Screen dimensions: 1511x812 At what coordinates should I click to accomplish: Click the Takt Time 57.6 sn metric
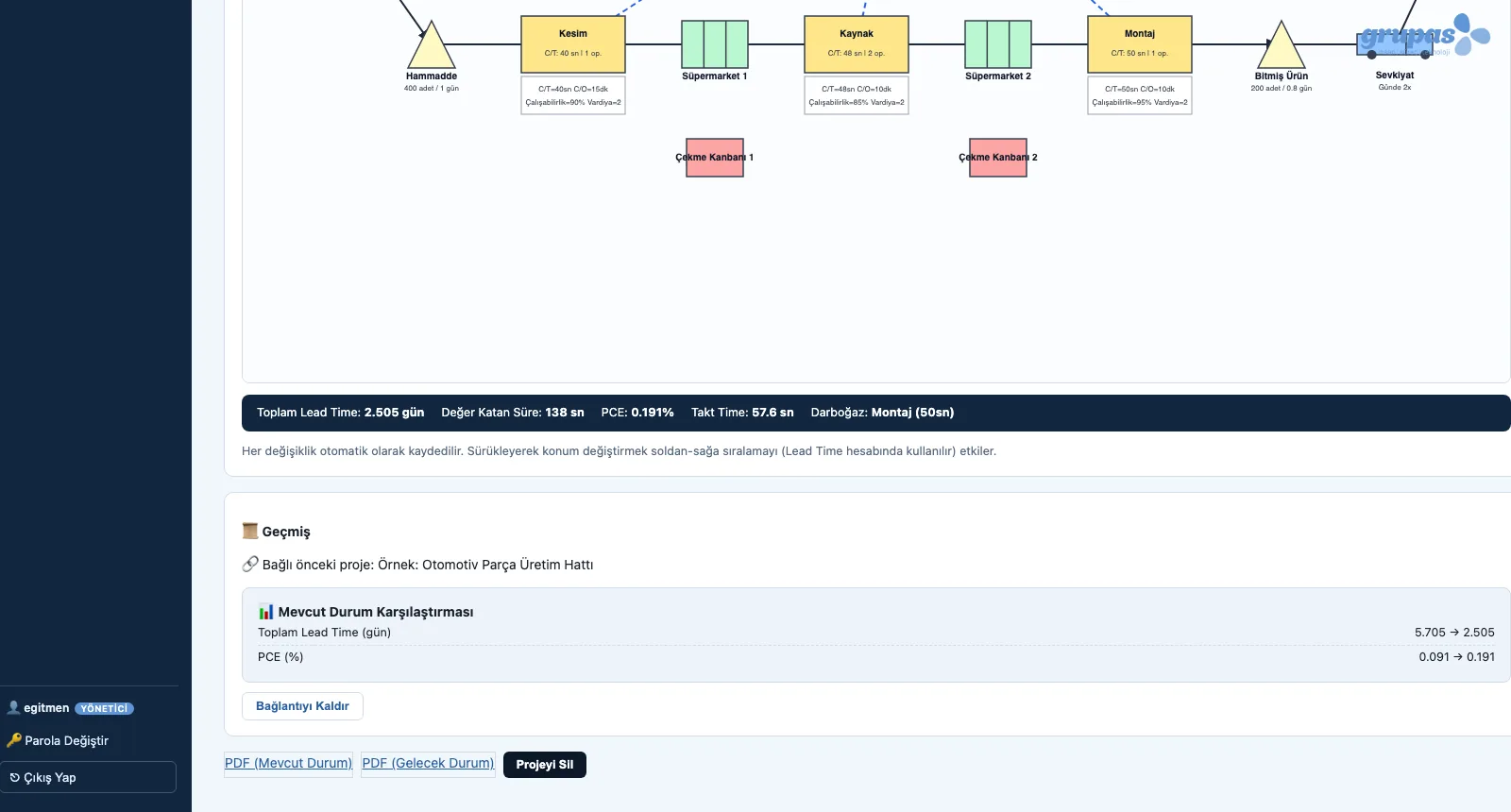[742, 413]
